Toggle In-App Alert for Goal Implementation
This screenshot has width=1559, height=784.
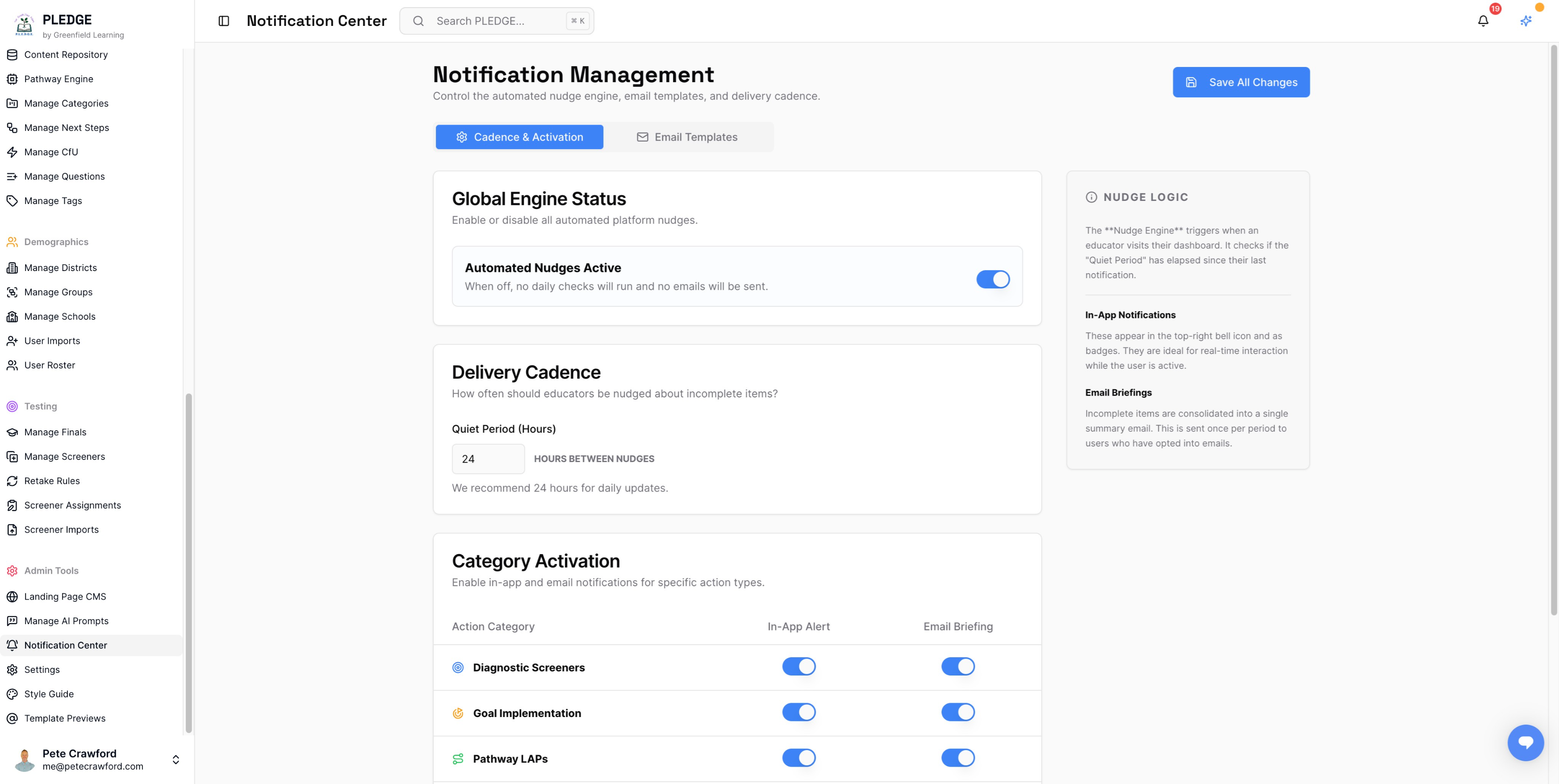[799, 712]
